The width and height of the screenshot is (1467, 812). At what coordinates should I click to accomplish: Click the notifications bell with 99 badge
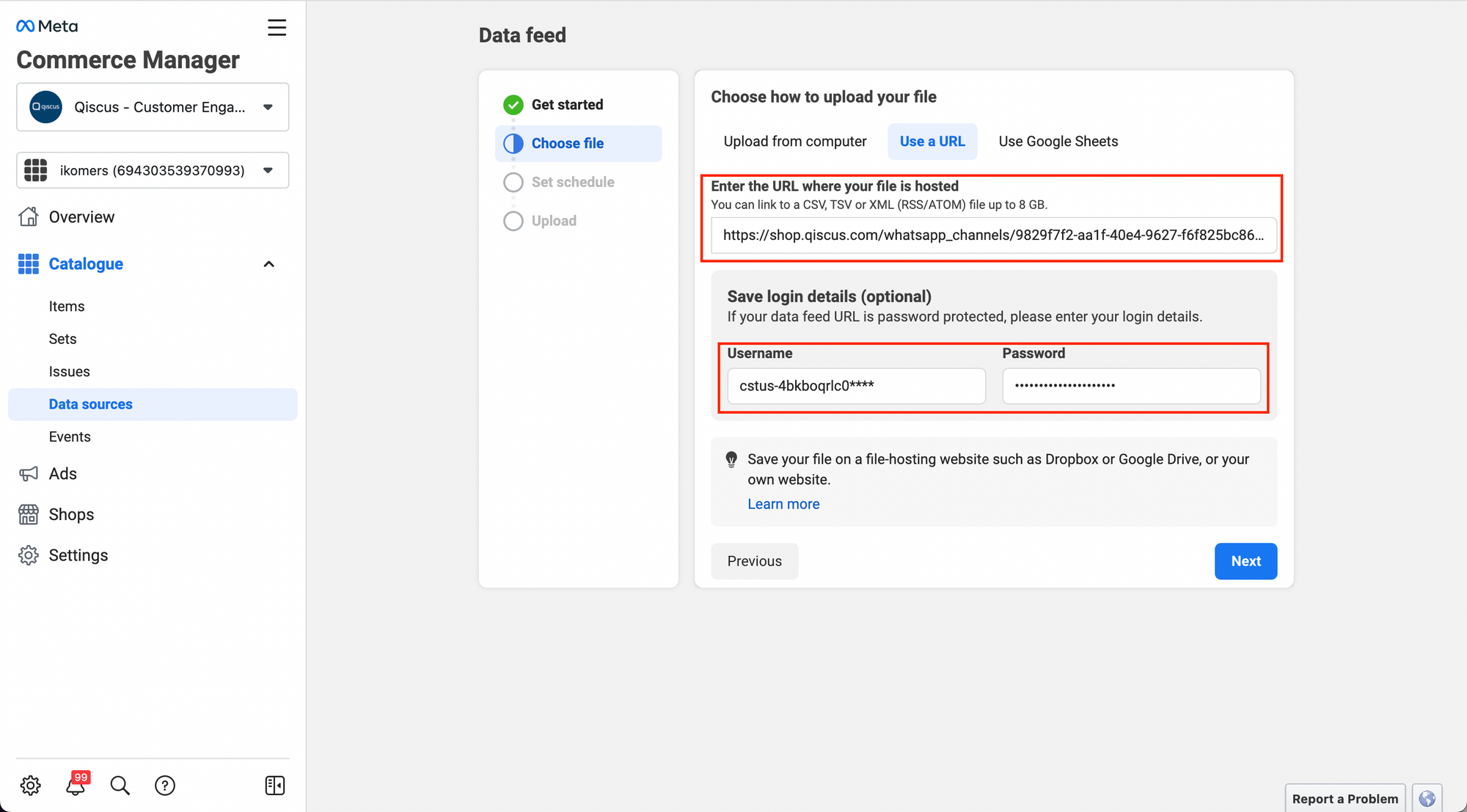[x=76, y=786]
